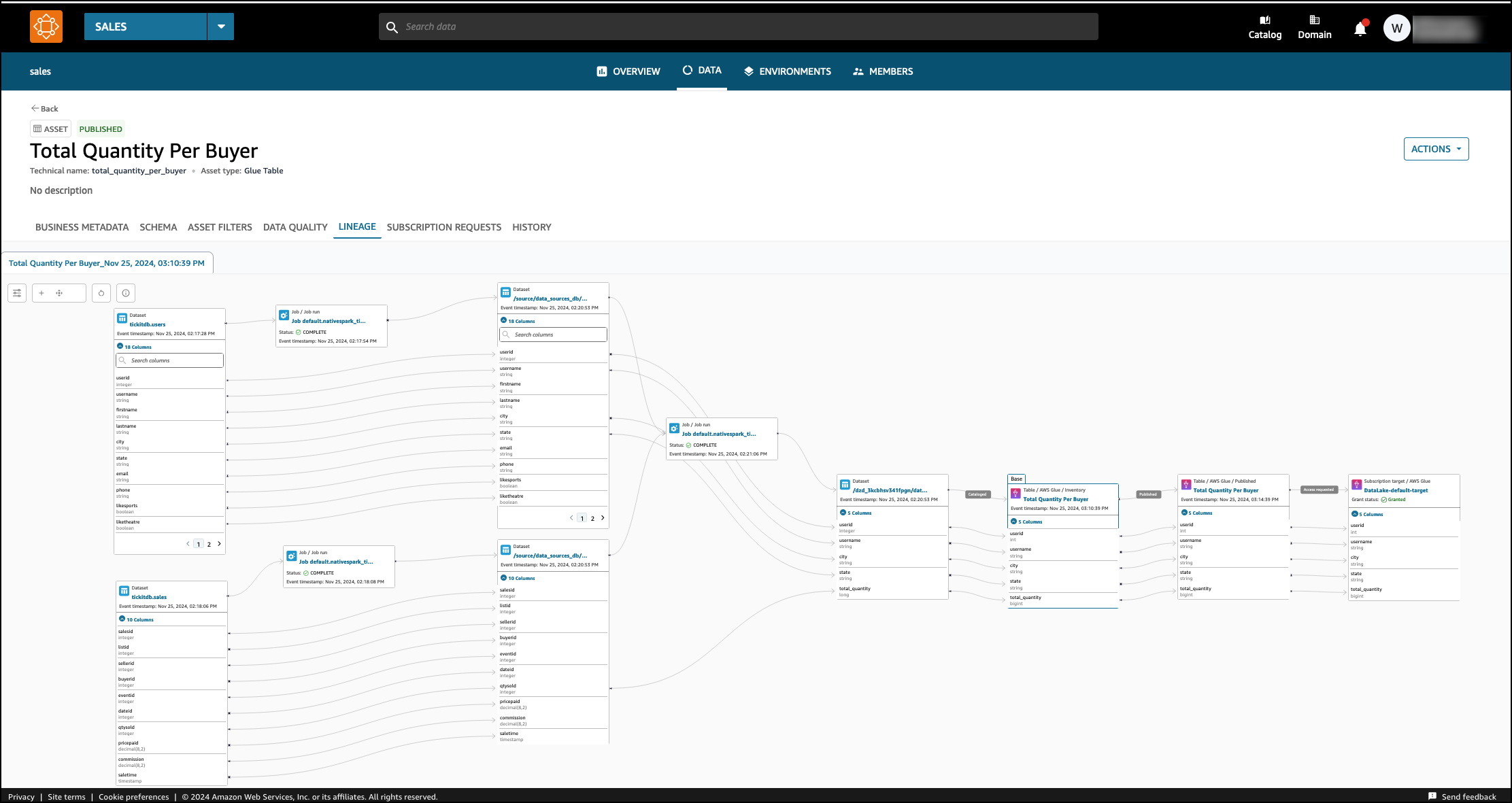Click the Amazon DataZone home logo

tap(46, 27)
